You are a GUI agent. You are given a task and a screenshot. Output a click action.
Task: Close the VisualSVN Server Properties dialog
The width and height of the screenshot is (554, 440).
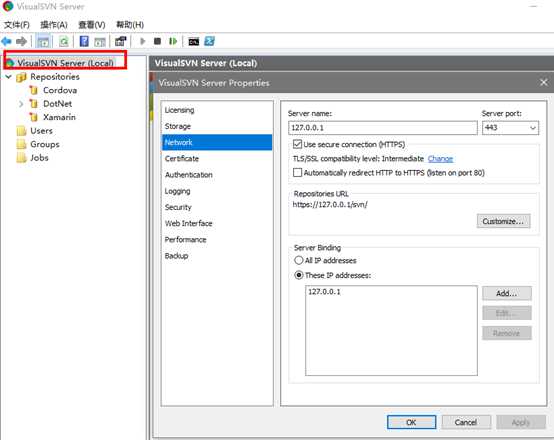coord(544,83)
